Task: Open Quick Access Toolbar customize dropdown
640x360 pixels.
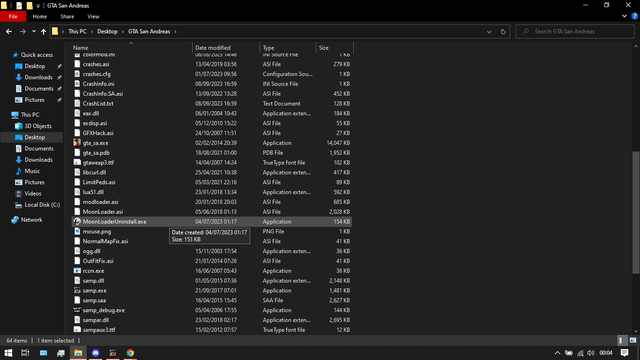Action: (38, 6)
